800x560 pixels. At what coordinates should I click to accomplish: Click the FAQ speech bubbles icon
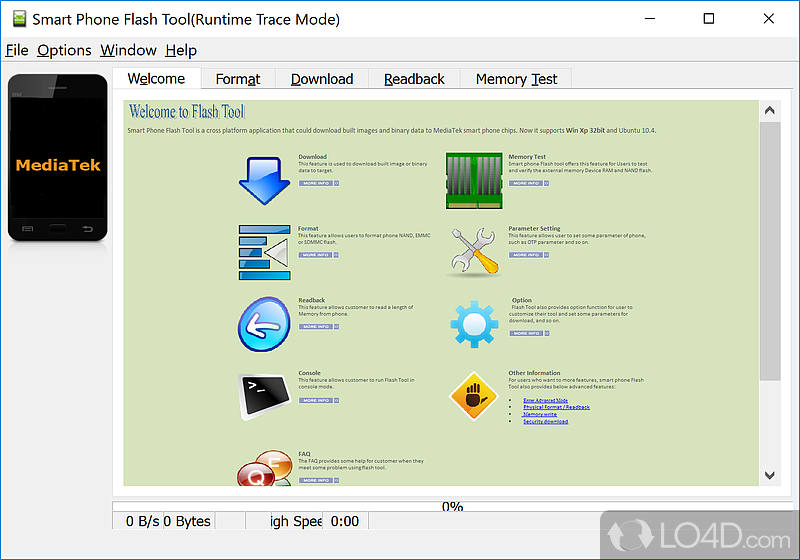point(264,468)
